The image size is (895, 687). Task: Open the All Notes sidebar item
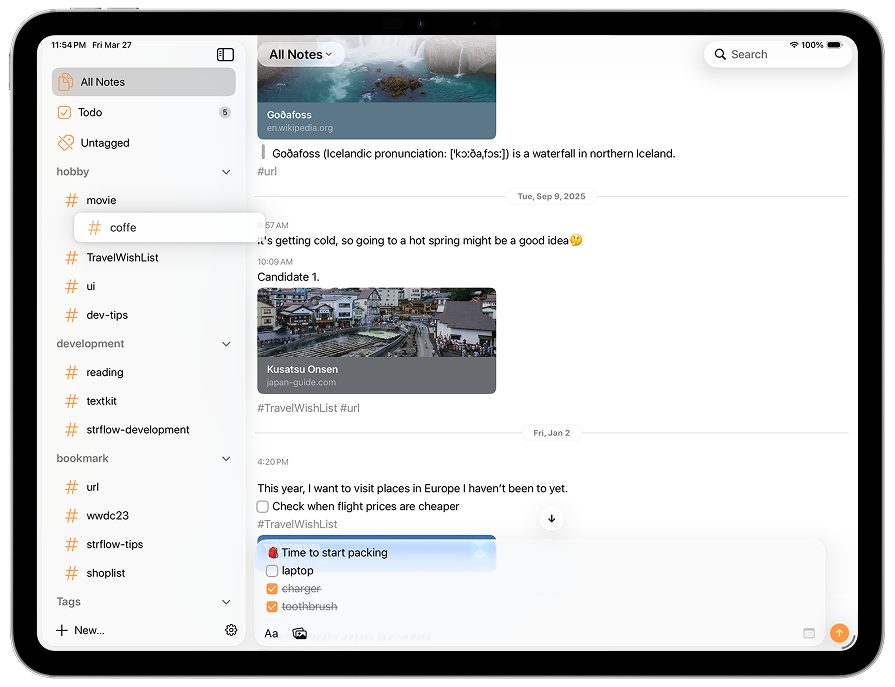(x=144, y=82)
